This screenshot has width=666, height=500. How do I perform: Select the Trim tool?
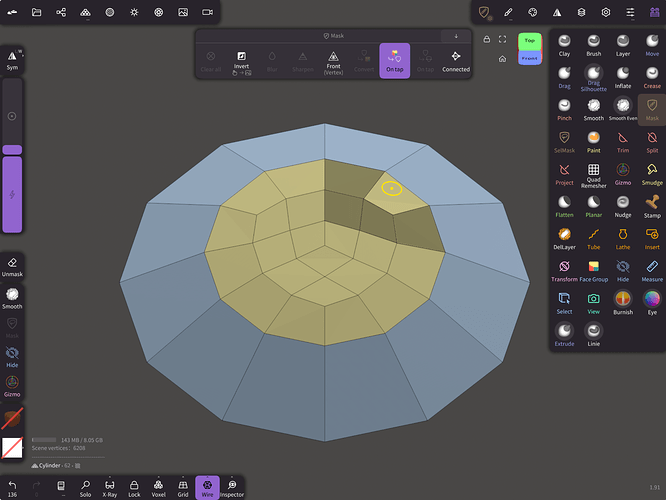[623, 142]
